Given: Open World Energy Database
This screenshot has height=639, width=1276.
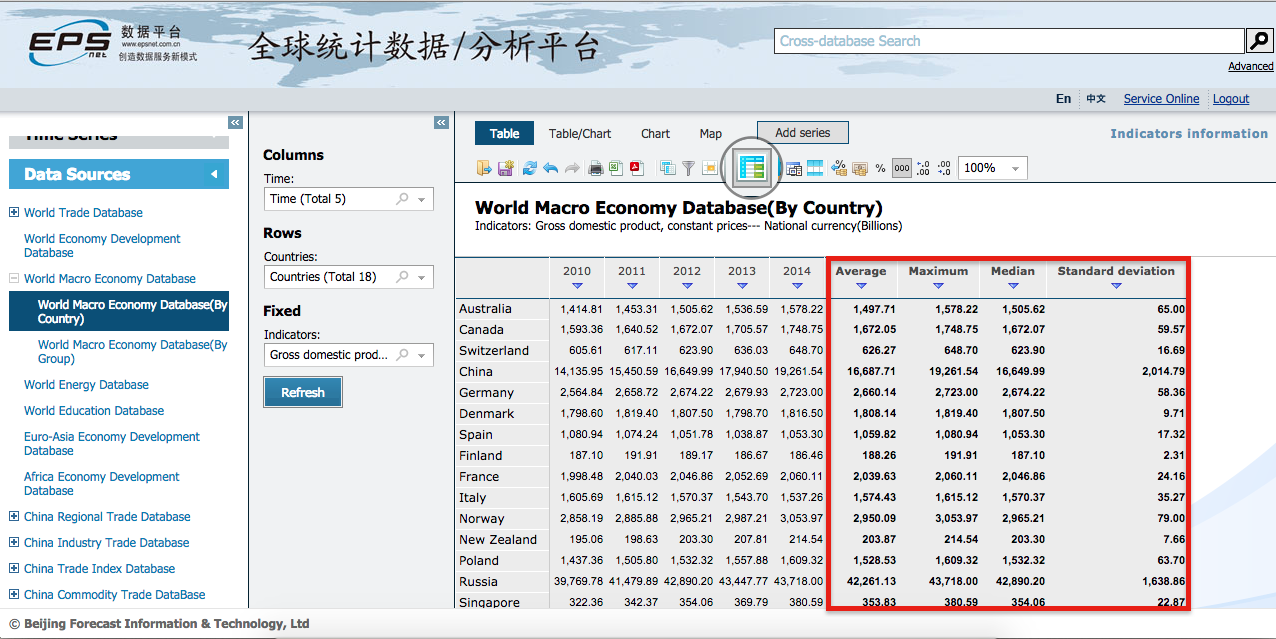Looking at the screenshot, I should [86, 384].
